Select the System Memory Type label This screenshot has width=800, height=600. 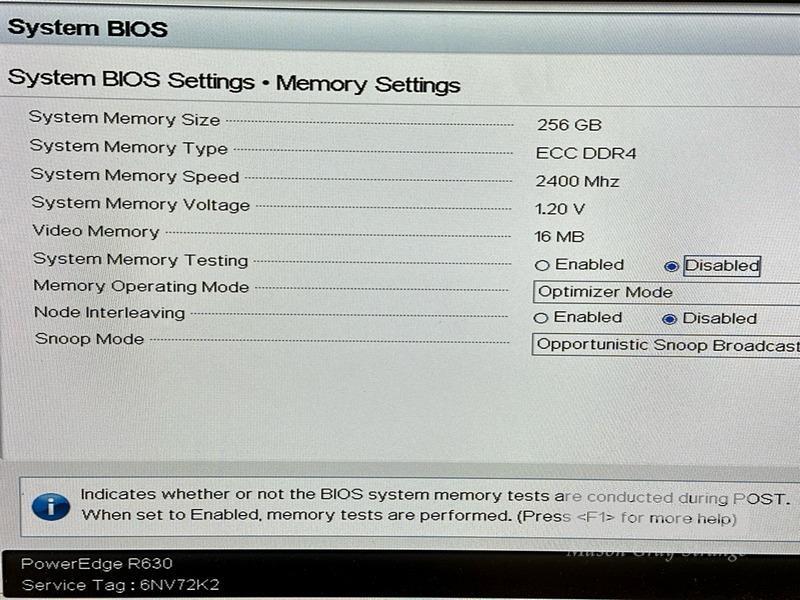click(128, 147)
